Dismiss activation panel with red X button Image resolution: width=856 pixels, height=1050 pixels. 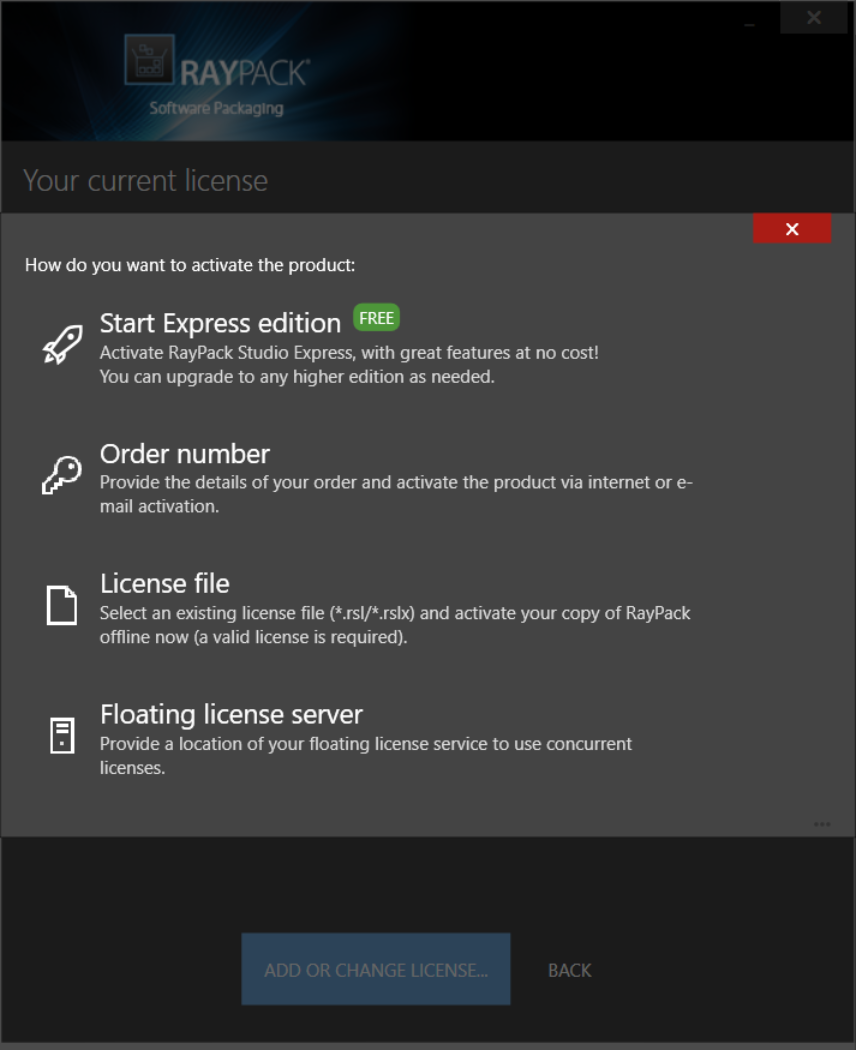(x=792, y=229)
